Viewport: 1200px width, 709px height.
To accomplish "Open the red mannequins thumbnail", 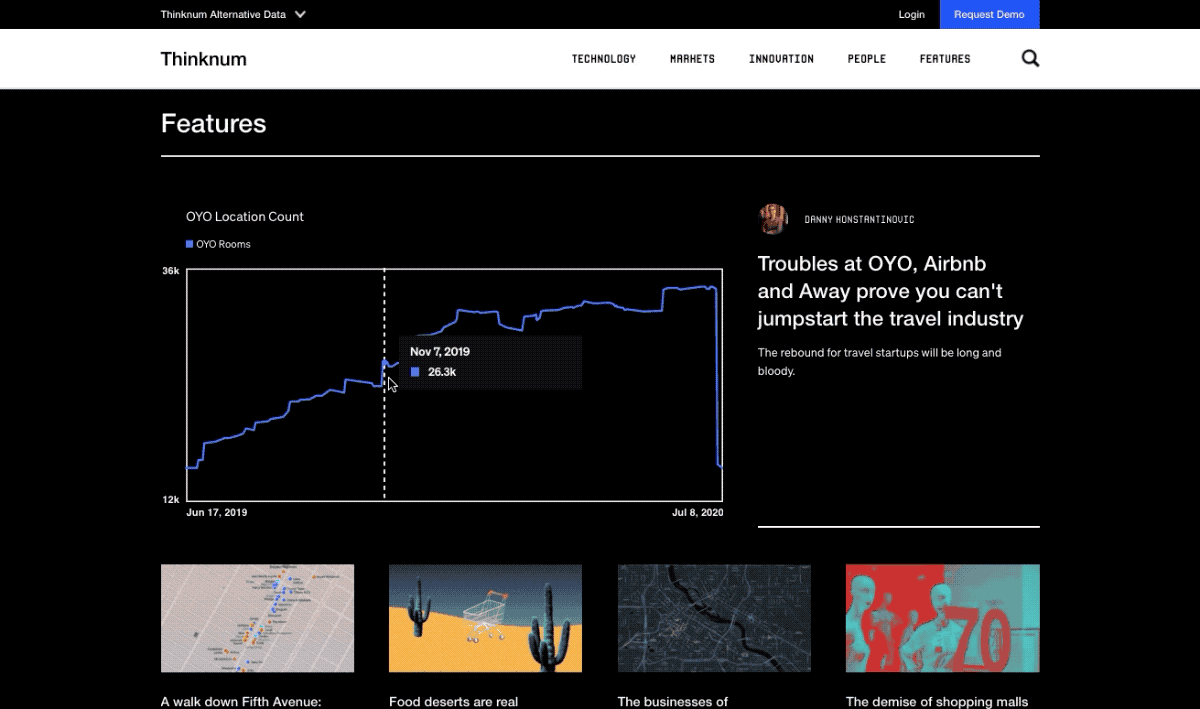I will [942, 618].
